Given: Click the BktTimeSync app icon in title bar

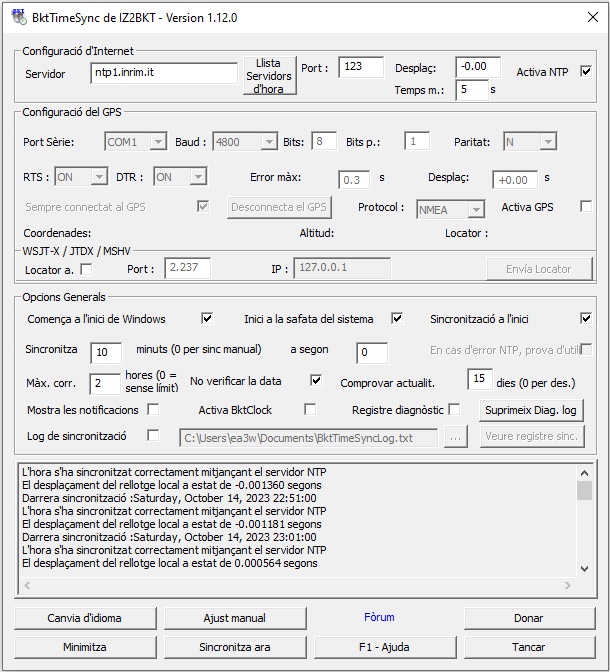Looking at the screenshot, I should (x=19, y=17).
